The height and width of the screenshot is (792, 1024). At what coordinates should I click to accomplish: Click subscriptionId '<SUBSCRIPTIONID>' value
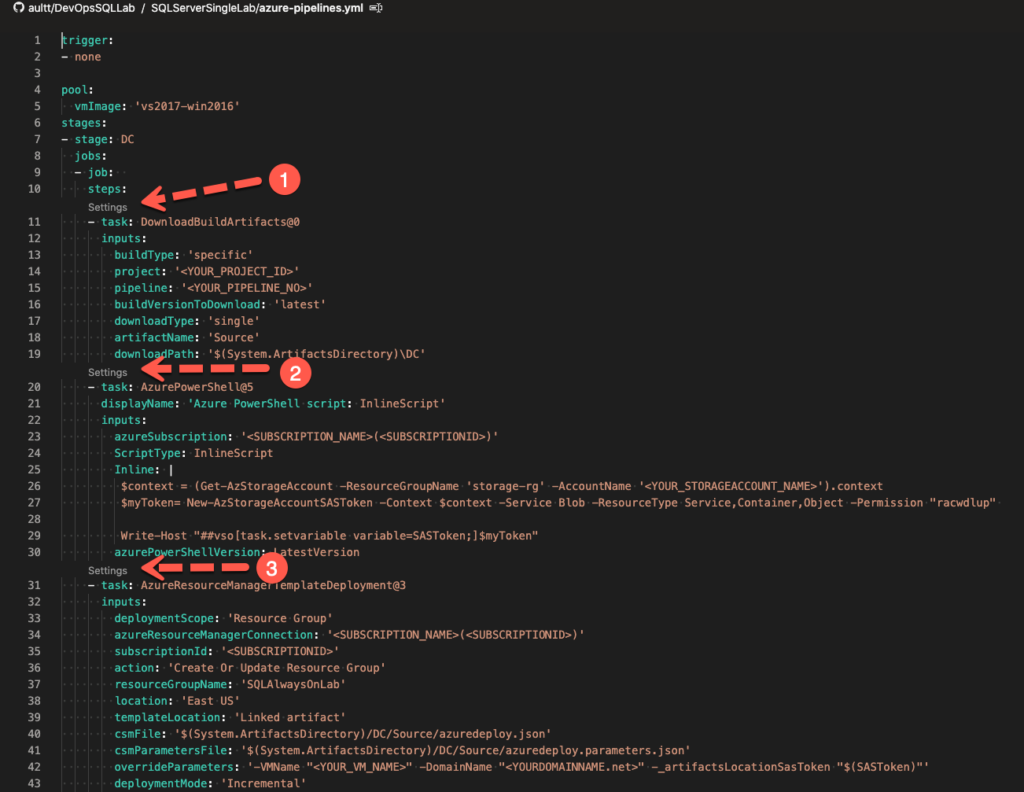pos(280,651)
